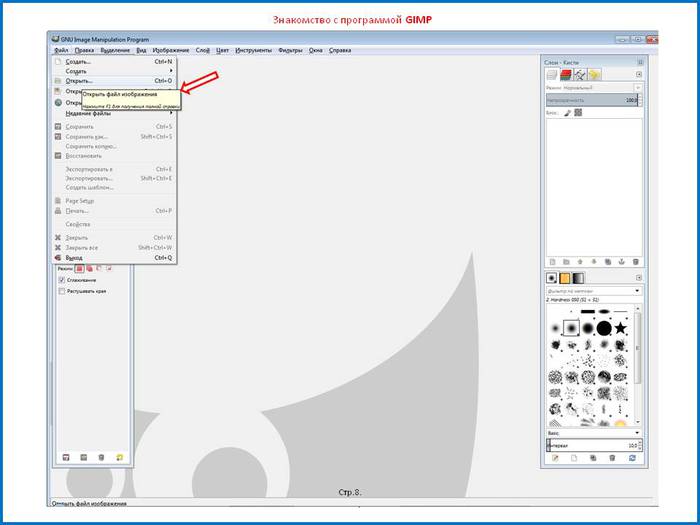Toggle the Сглаживание antialiasing checkbox
This screenshot has height=525, width=700.
(x=62, y=280)
